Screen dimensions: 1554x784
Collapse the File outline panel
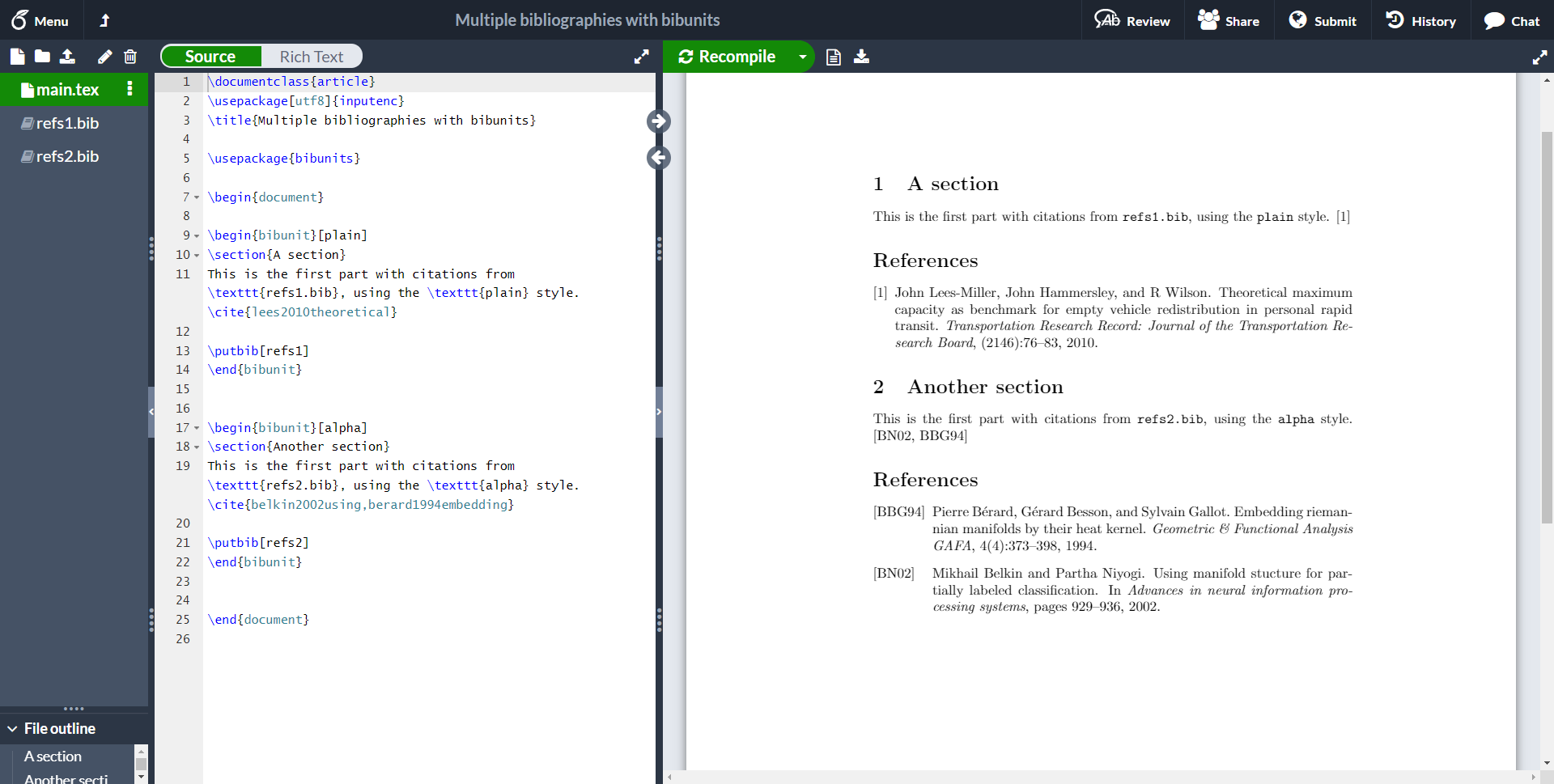tap(13, 729)
